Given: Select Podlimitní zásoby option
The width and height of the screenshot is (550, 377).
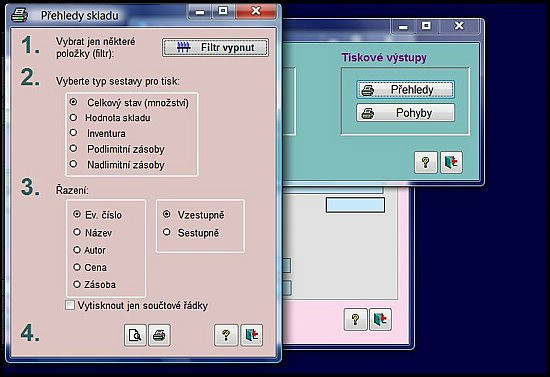Looking at the screenshot, I should coord(73,148).
